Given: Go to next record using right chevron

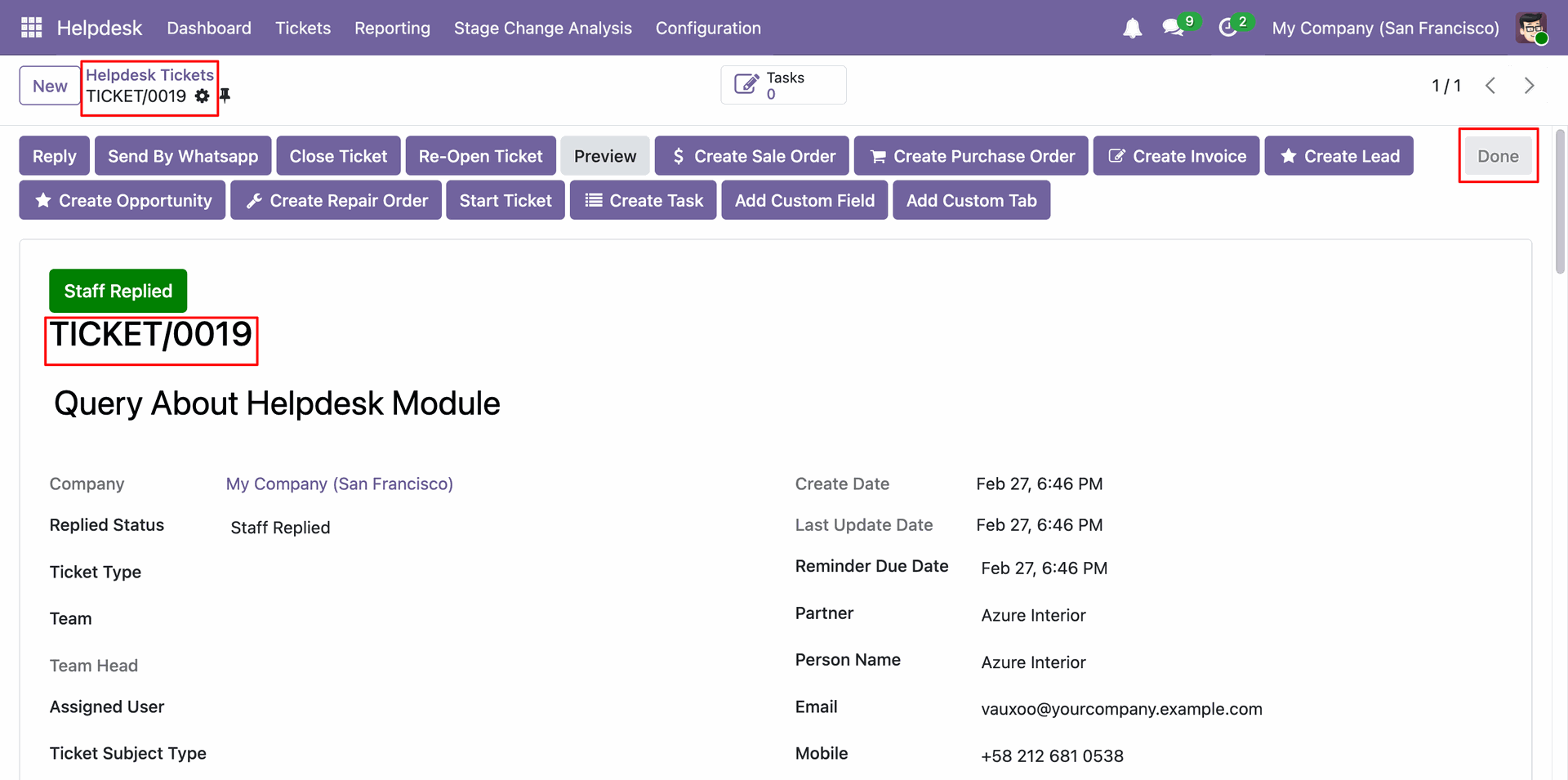Looking at the screenshot, I should pyautogui.click(x=1529, y=86).
